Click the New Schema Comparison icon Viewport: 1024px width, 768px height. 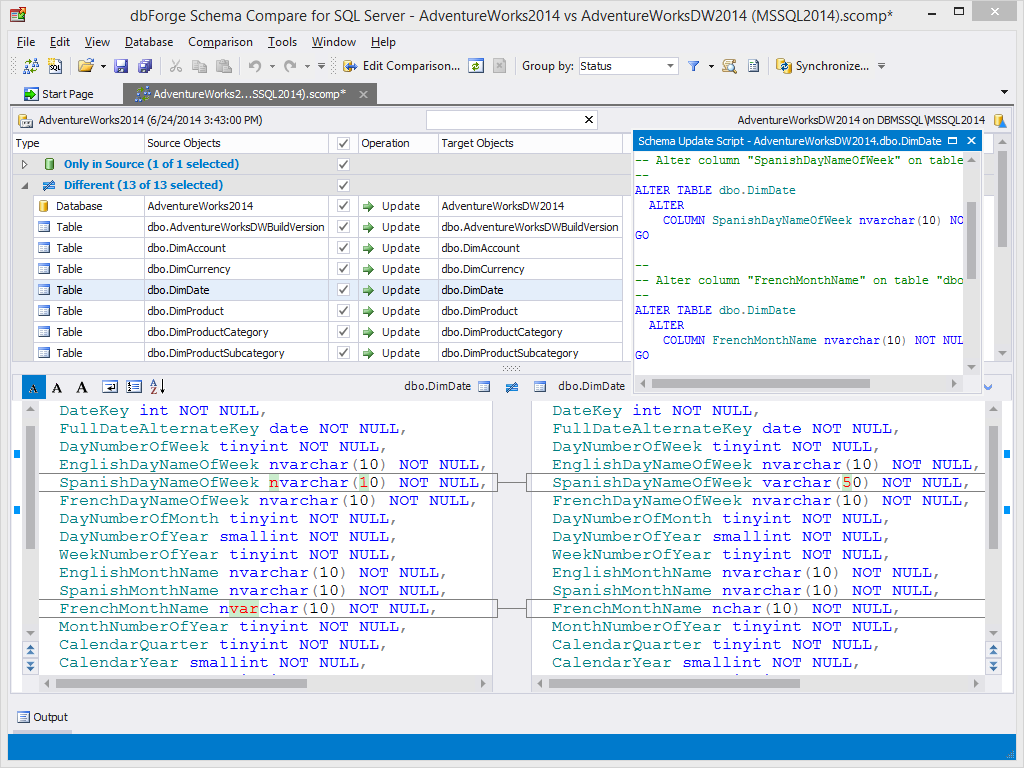click(31, 66)
